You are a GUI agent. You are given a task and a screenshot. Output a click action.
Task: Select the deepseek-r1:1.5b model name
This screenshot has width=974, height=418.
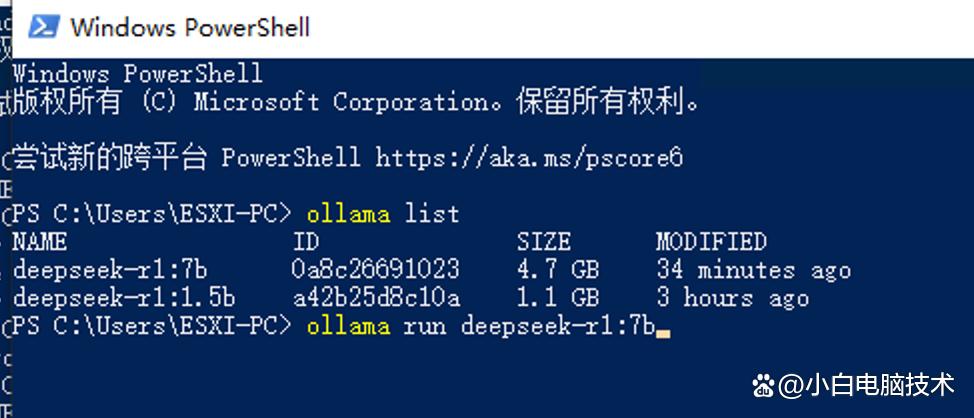coord(124,297)
